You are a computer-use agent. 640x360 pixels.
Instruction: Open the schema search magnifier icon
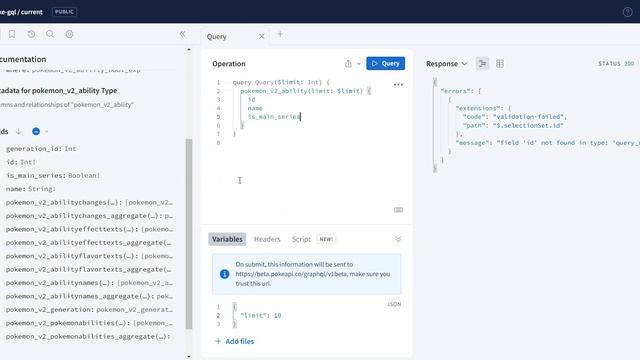(50, 34)
